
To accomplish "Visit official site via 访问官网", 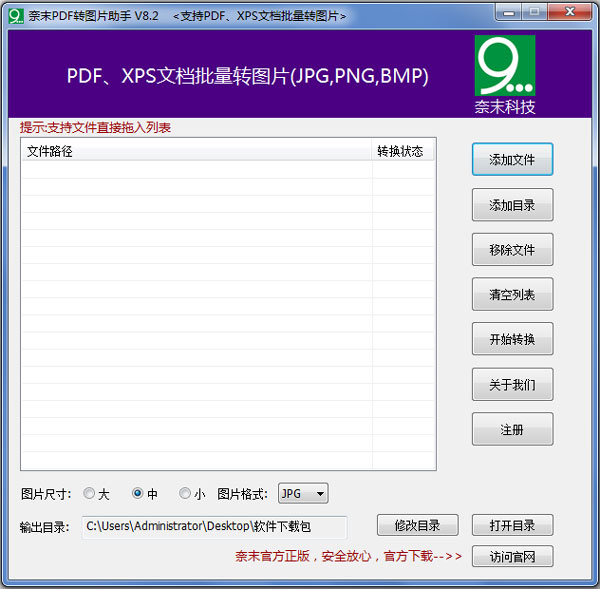I will (x=512, y=556).
